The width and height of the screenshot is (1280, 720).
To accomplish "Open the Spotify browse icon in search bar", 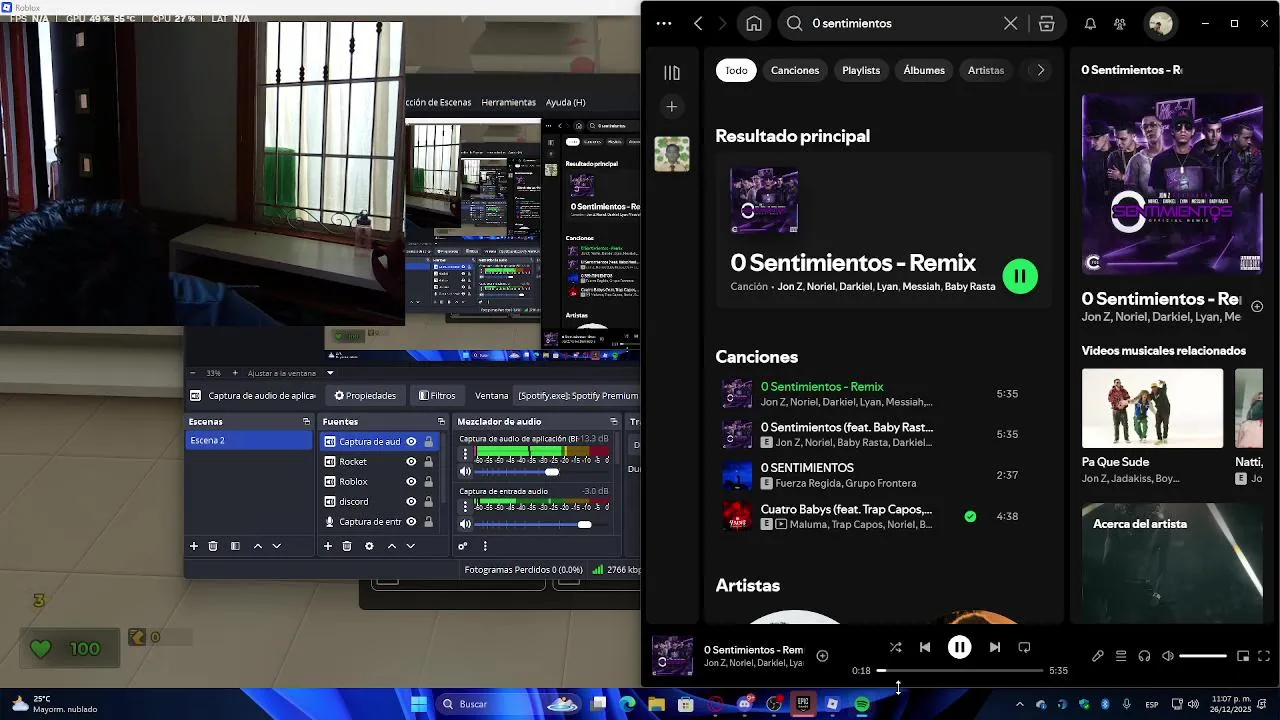I will (x=1046, y=23).
